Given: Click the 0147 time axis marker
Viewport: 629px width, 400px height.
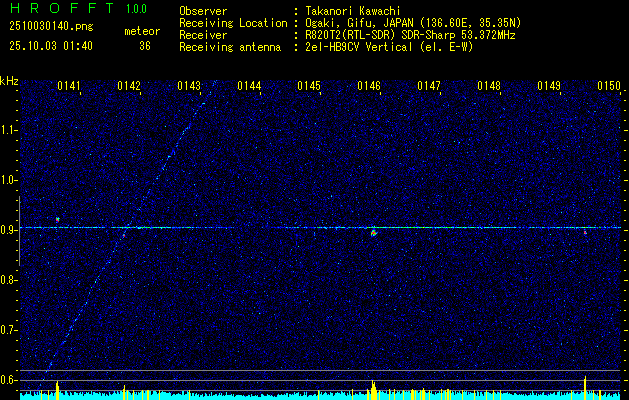Looking at the screenshot, I should (x=429, y=86).
